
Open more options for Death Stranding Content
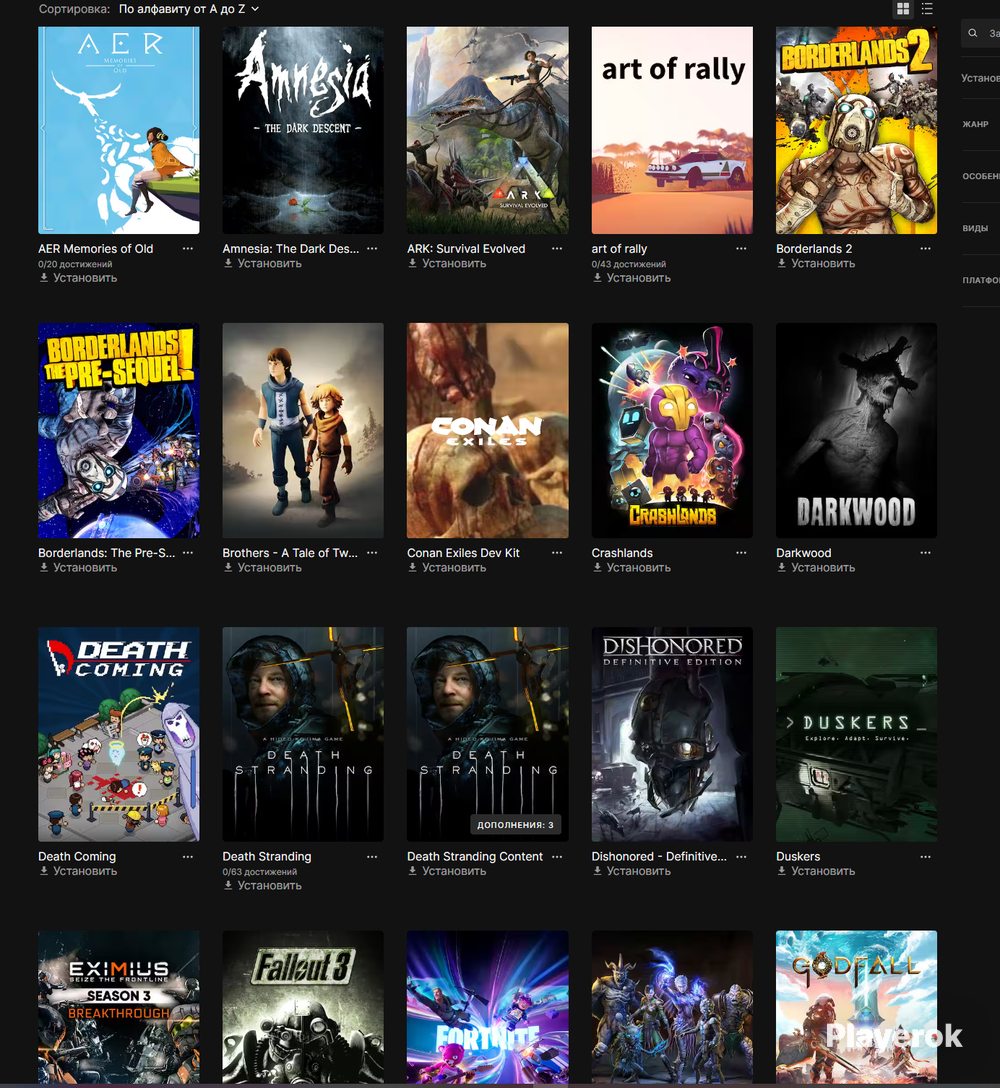point(557,857)
